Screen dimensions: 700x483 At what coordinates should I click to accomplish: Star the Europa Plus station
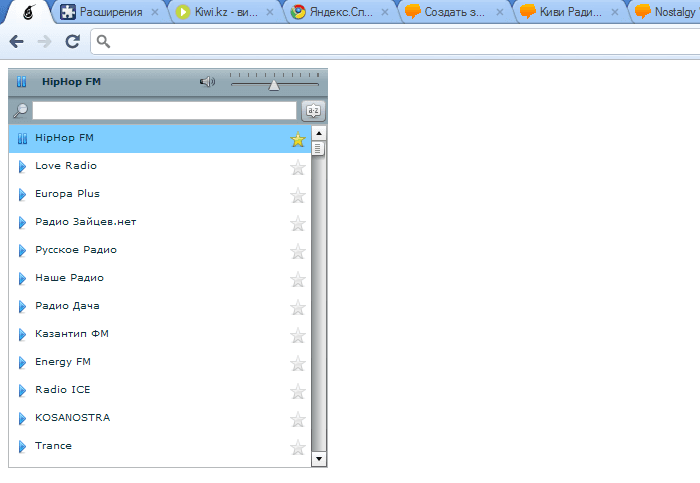297,196
